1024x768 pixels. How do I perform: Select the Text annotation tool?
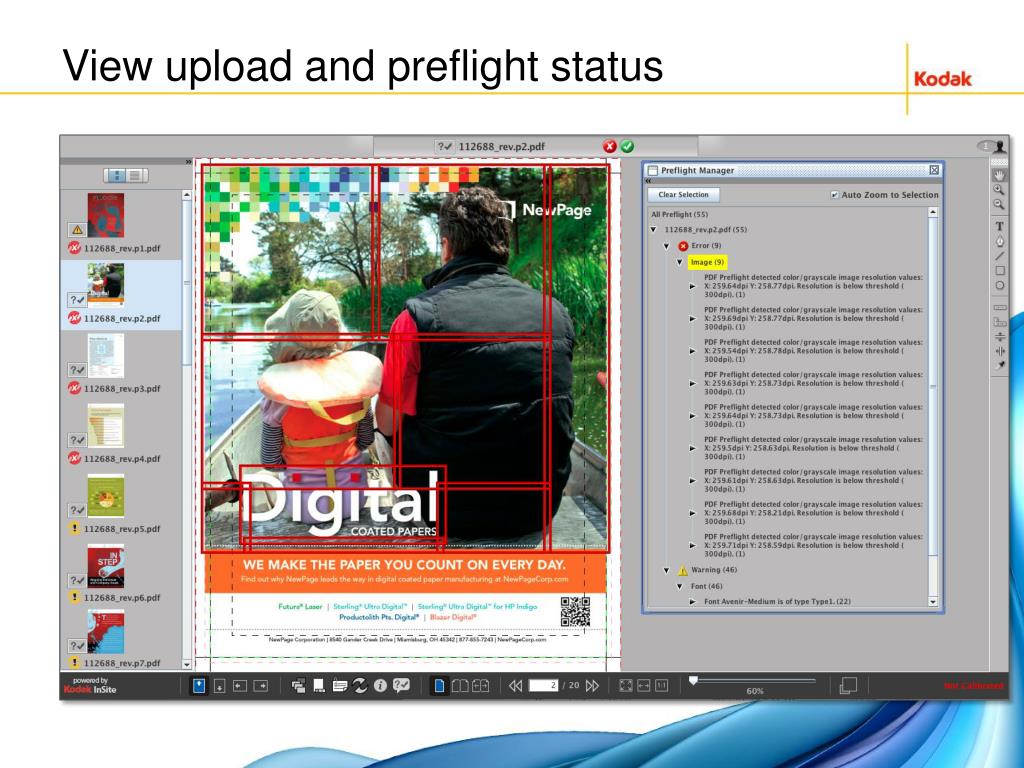[x=998, y=226]
